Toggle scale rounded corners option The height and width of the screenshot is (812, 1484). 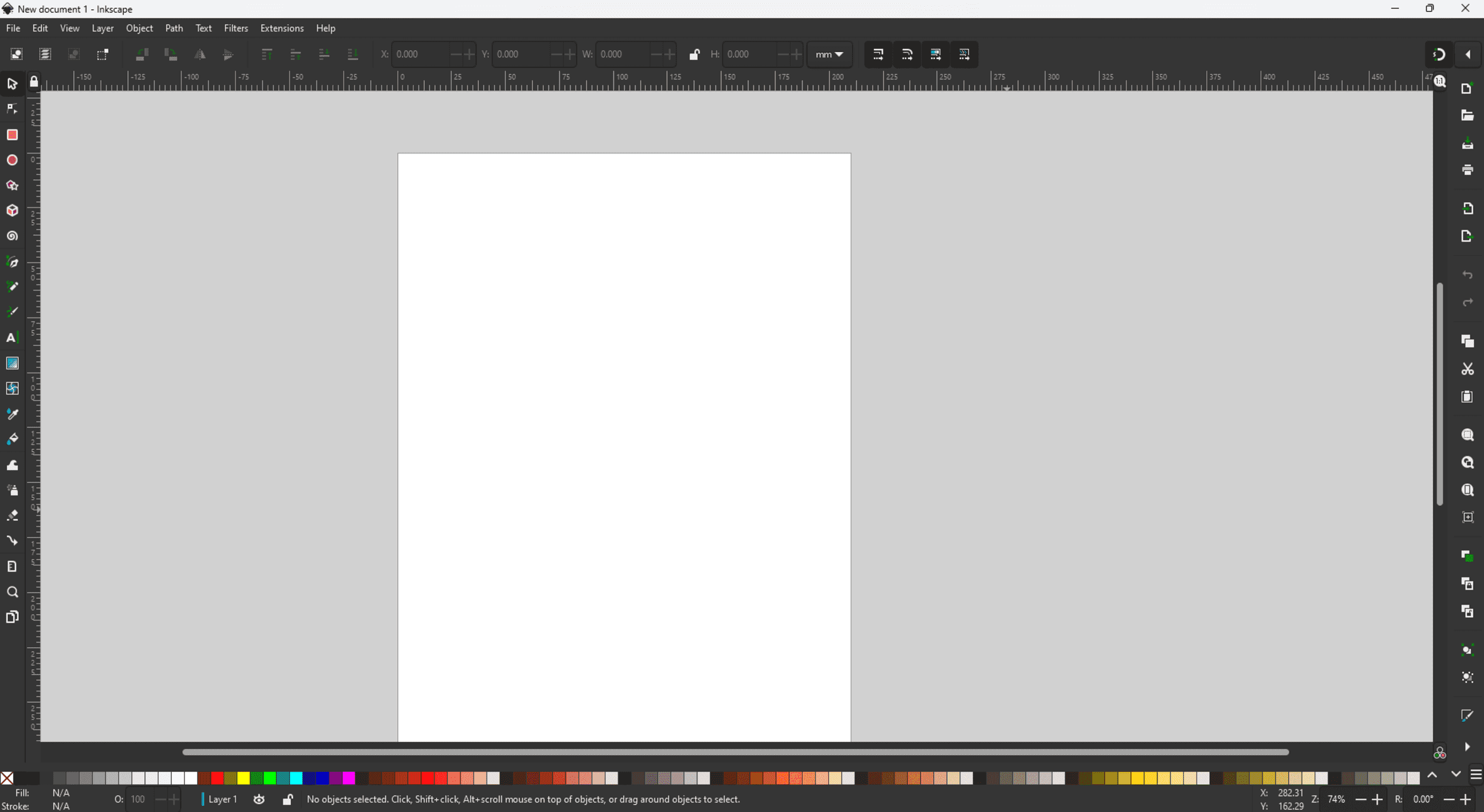coord(907,54)
